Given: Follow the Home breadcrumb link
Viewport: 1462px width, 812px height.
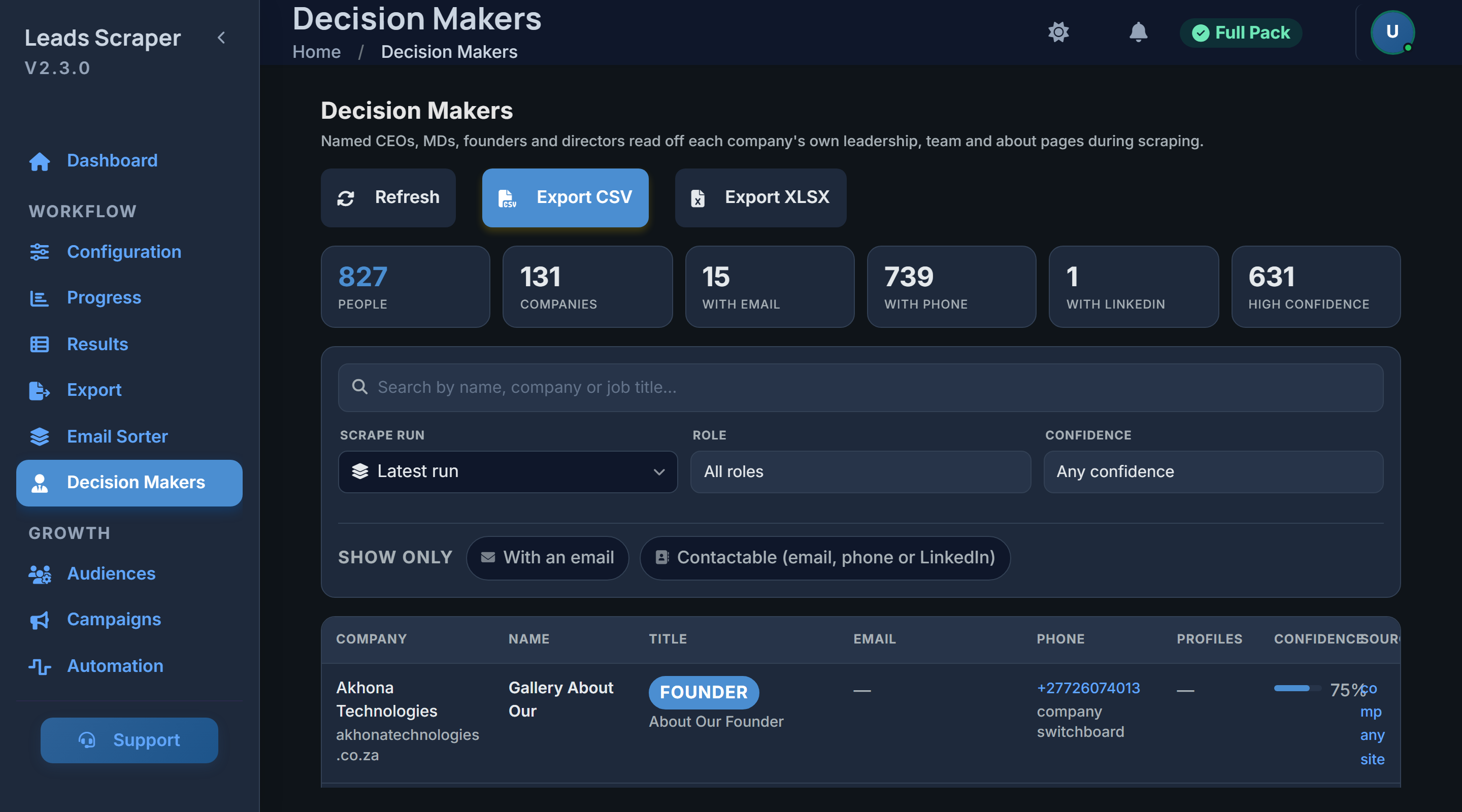Looking at the screenshot, I should tap(316, 52).
